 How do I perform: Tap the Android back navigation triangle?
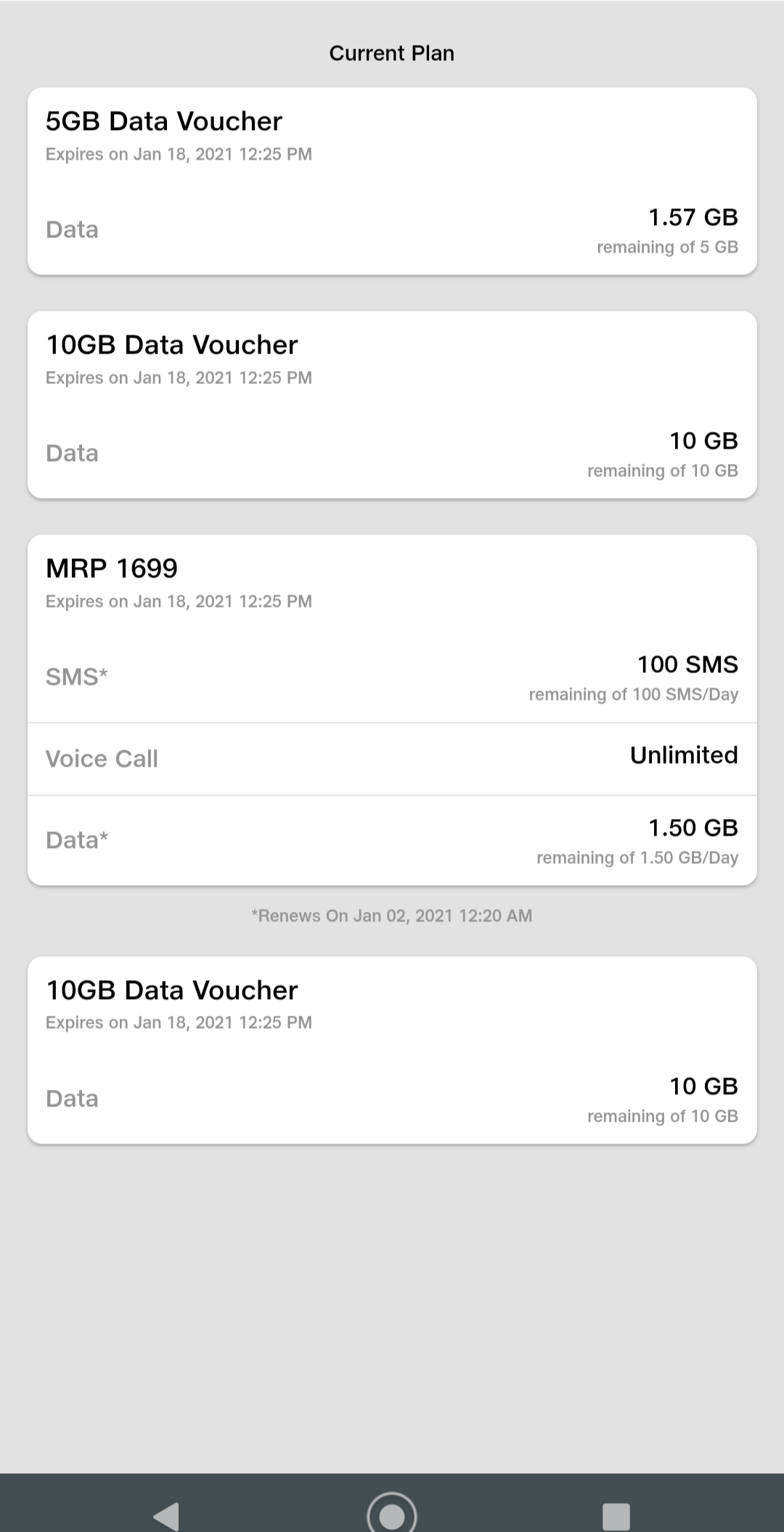tap(167, 1516)
